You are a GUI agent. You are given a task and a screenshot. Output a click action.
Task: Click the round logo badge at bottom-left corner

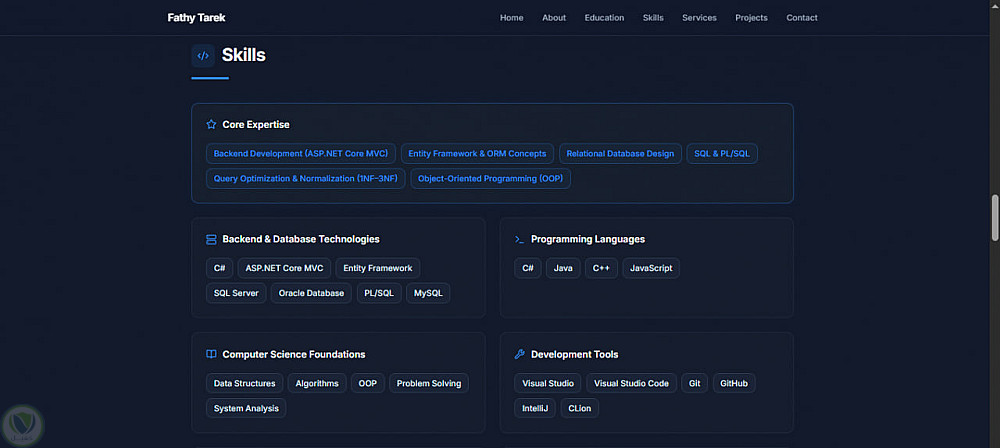(23, 426)
